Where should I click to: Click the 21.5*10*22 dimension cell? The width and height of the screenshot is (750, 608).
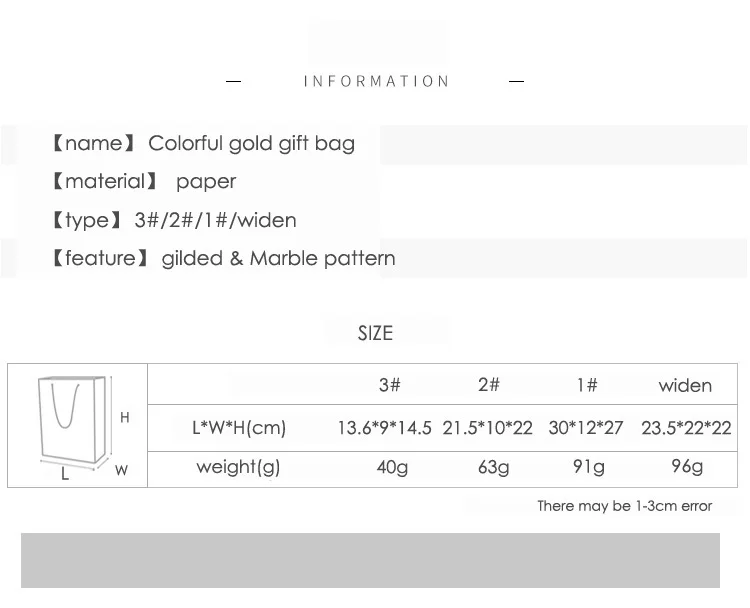487,428
